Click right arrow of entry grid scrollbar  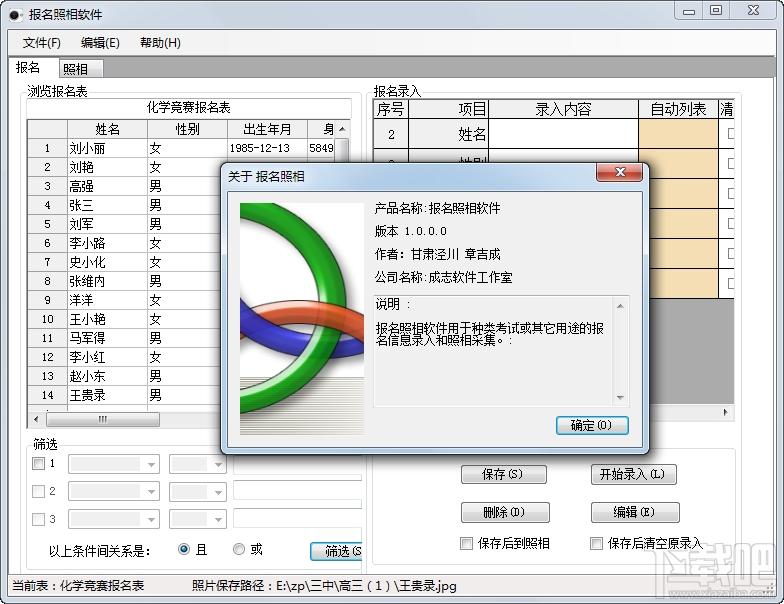point(726,412)
